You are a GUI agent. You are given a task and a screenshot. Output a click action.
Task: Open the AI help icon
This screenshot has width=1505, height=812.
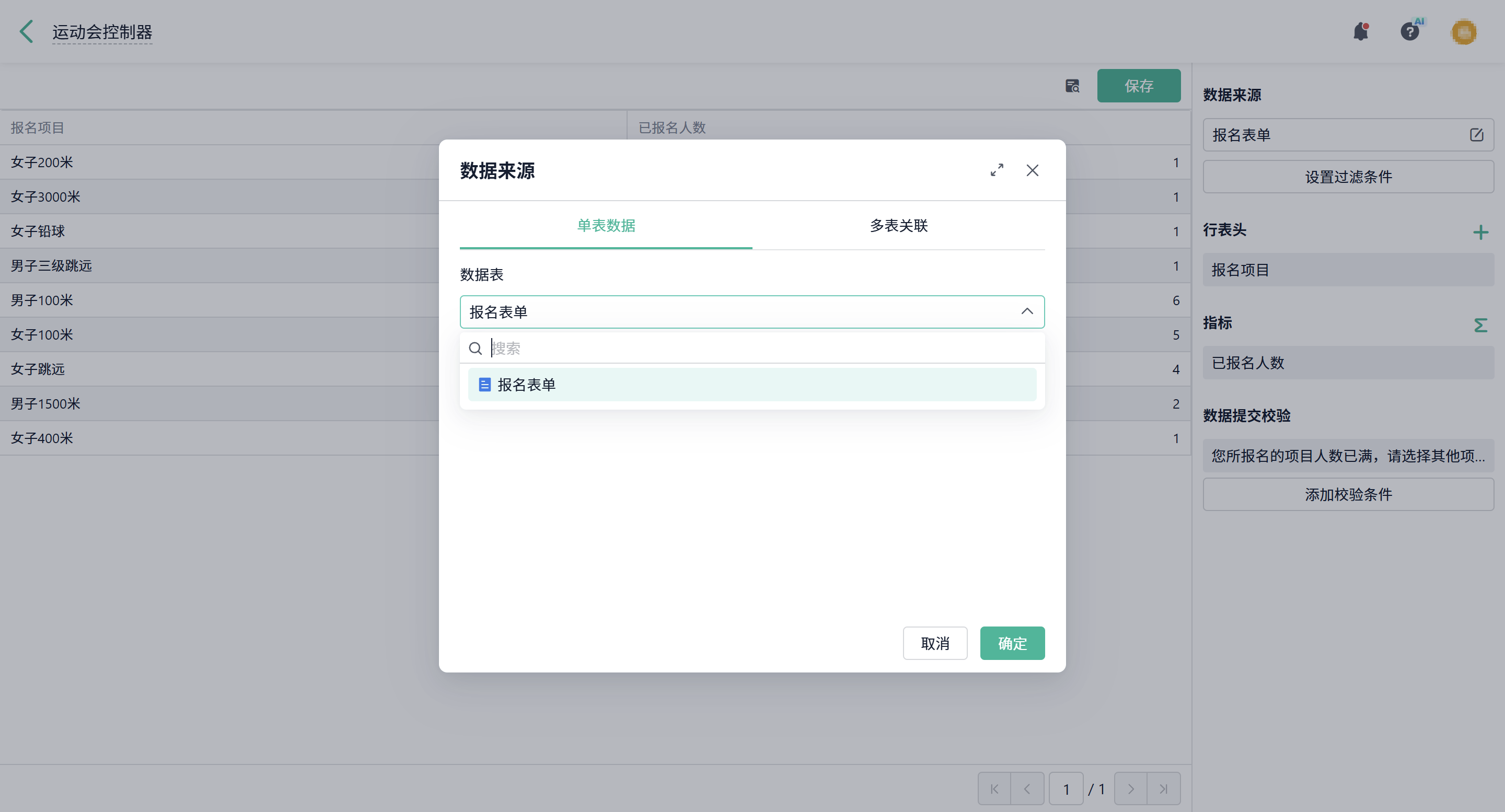click(x=1410, y=31)
